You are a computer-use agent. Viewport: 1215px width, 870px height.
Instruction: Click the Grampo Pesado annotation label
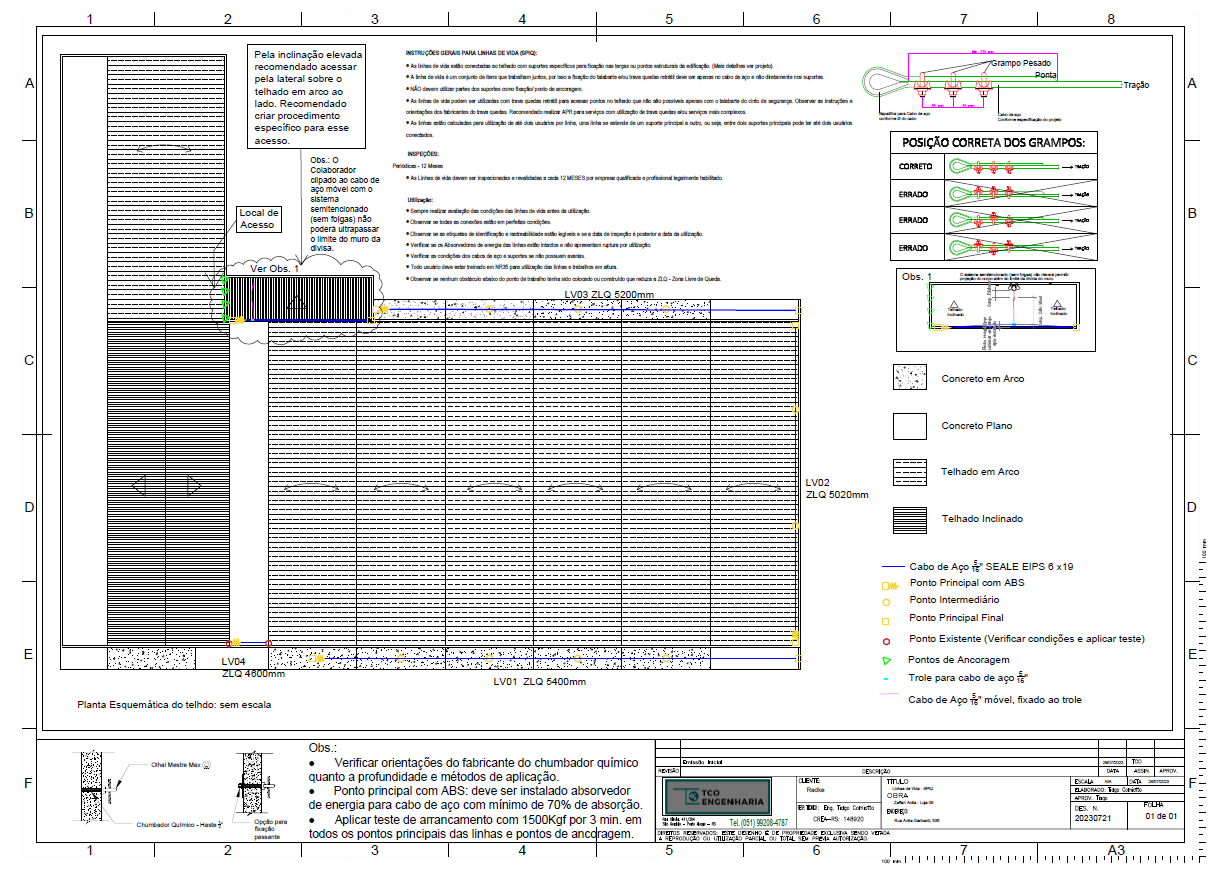pyautogui.click(x=1020, y=62)
